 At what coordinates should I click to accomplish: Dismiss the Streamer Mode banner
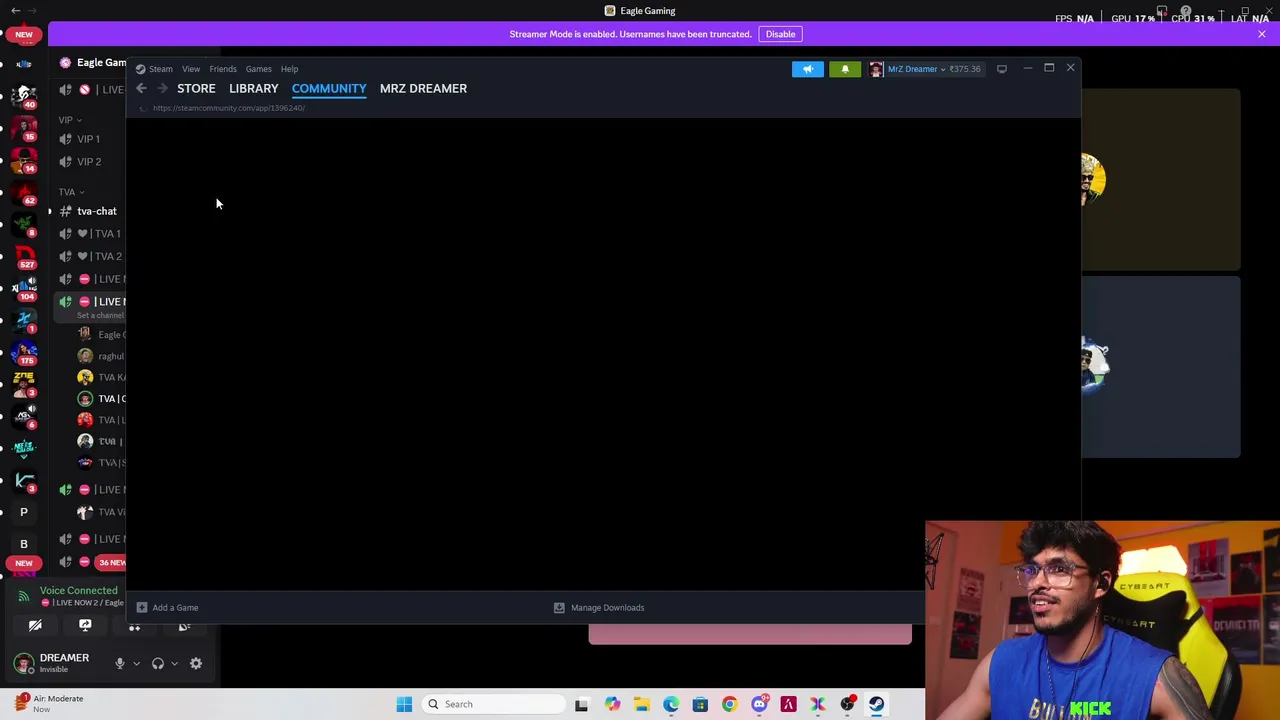pos(1261,34)
